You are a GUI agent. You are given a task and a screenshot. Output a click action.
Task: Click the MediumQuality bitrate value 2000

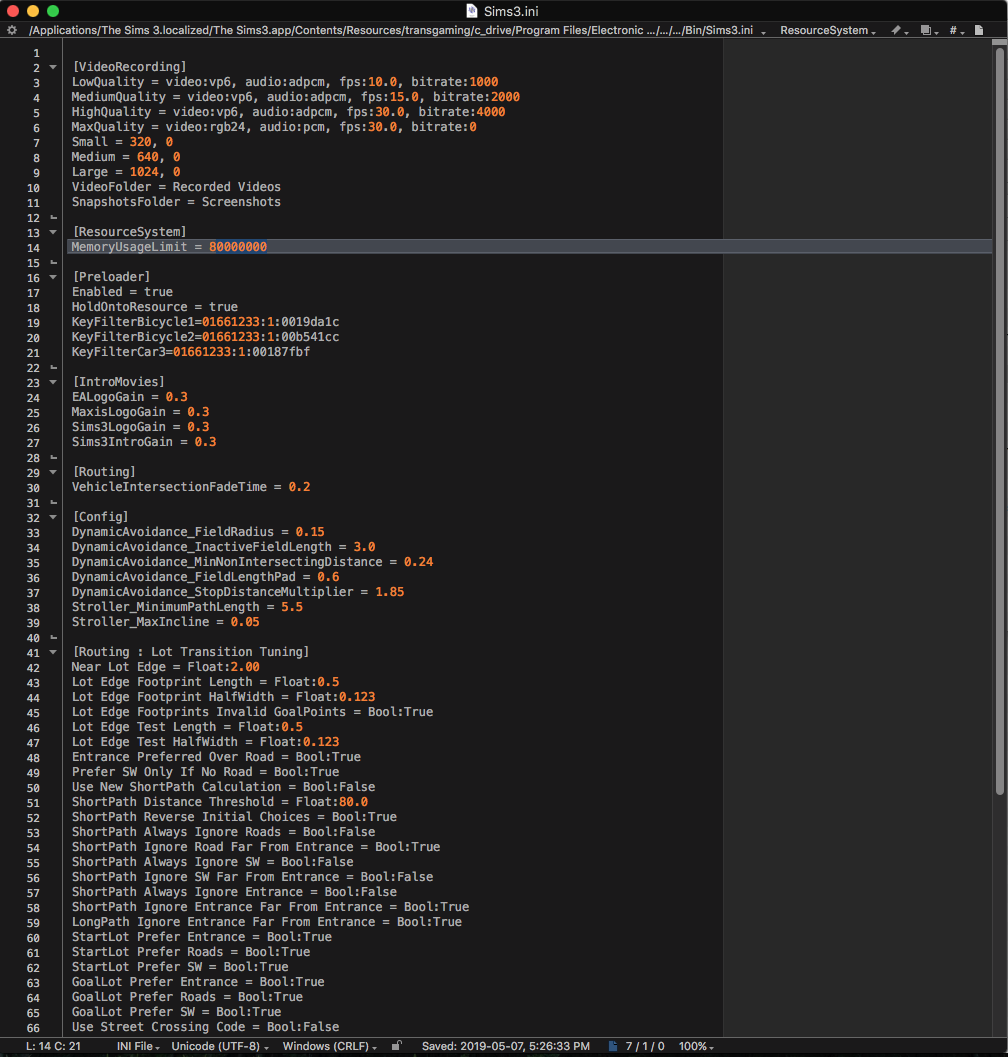pyautogui.click(x=505, y=97)
